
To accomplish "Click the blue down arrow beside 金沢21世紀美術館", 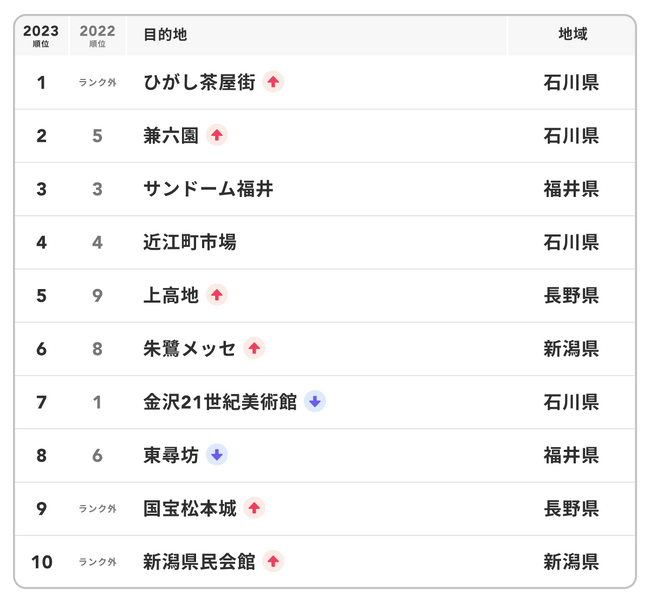I will click(x=315, y=401).
